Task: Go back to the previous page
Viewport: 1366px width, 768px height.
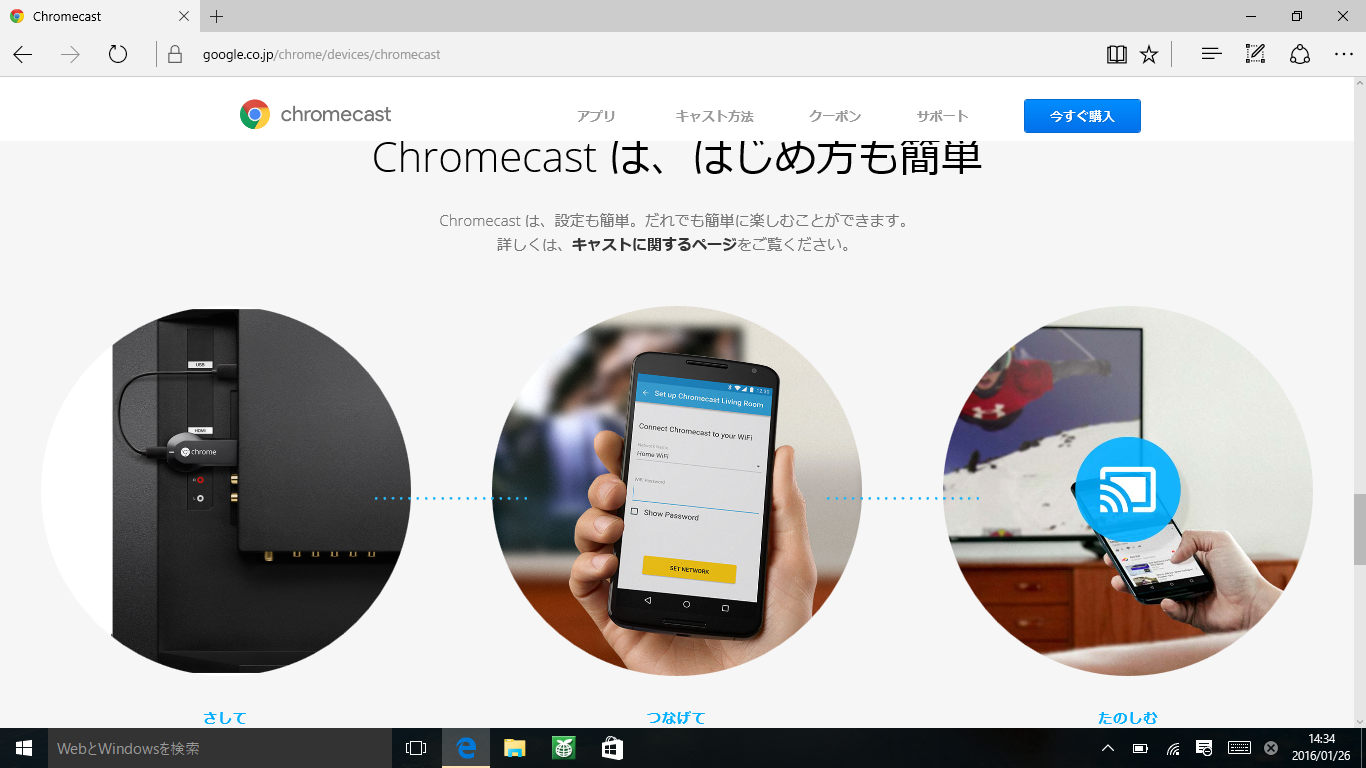Action: pos(22,54)
